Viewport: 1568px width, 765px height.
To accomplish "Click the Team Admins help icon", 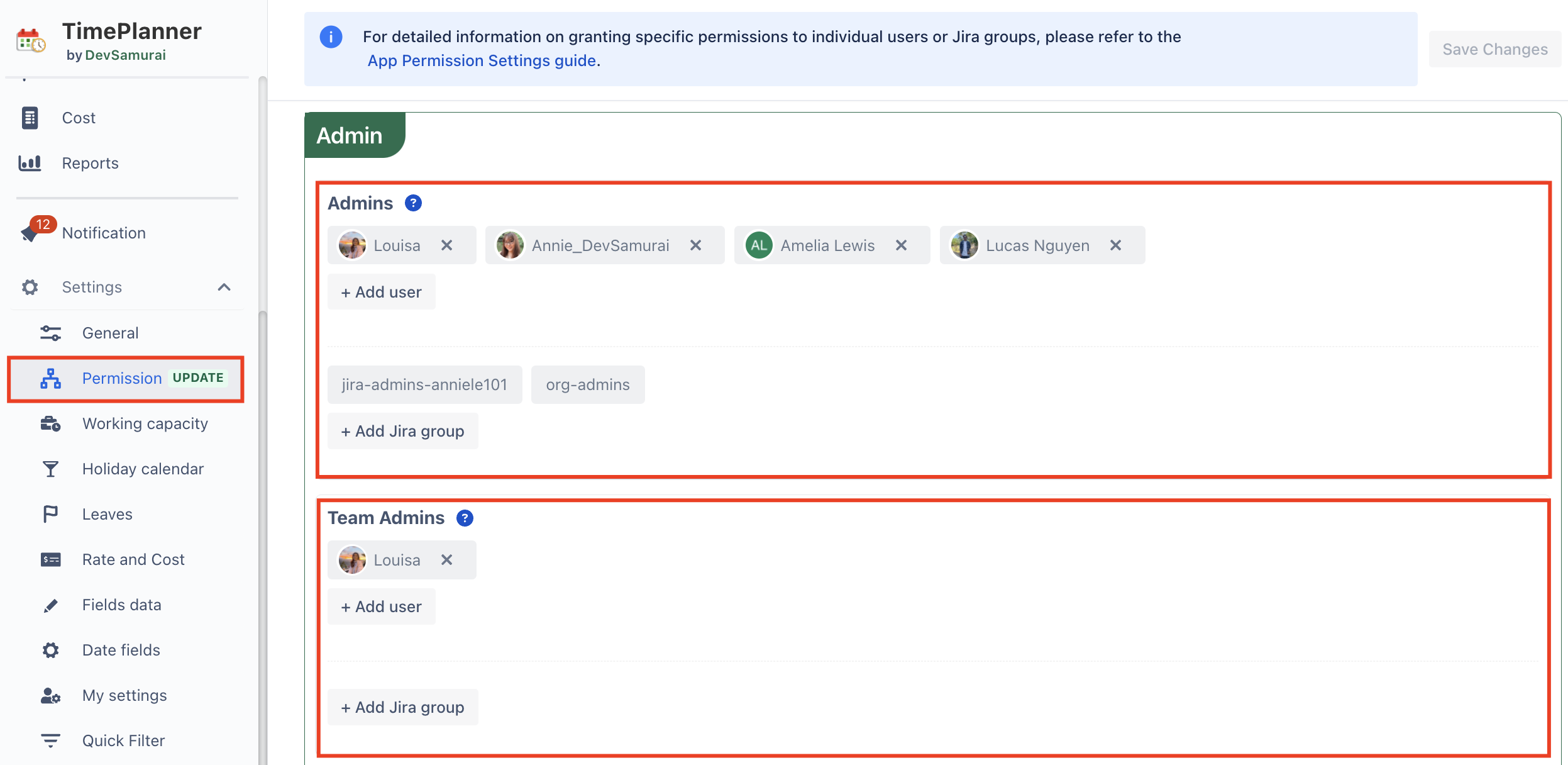I will 465,518.
